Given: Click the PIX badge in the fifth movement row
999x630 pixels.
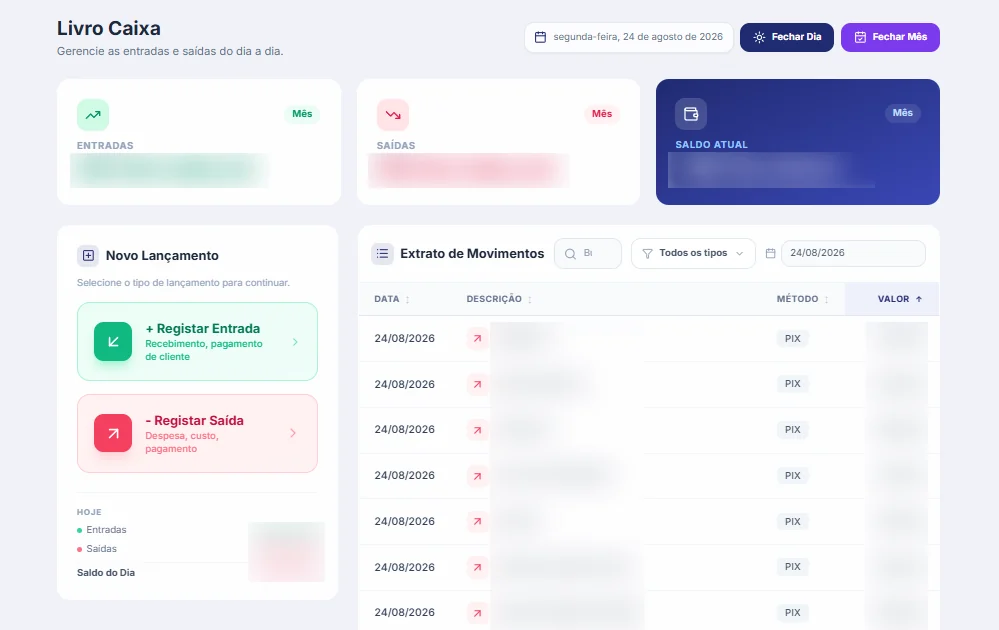Looking at the screenshot, I should coord(793,521).
